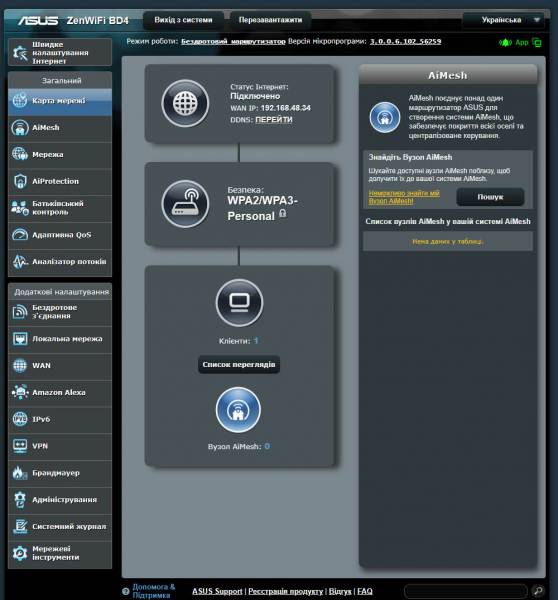This screenshot has height=600, width=558.
Task: Select the Карта мережі menu item
Action: 60,101
